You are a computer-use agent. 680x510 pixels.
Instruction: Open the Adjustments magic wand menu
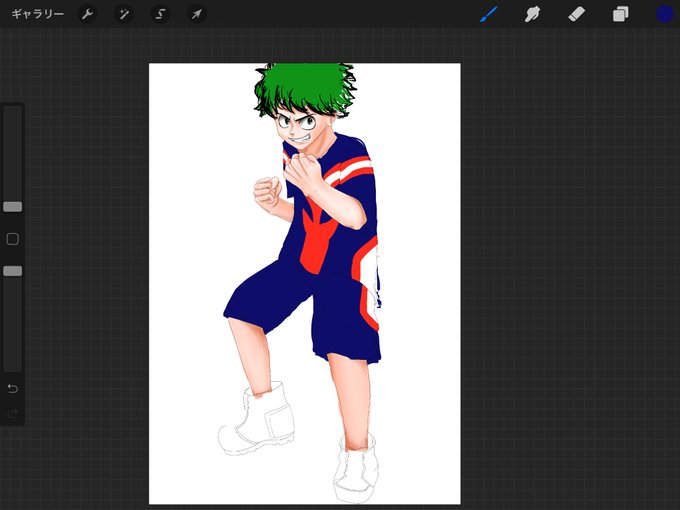point(124,14)
